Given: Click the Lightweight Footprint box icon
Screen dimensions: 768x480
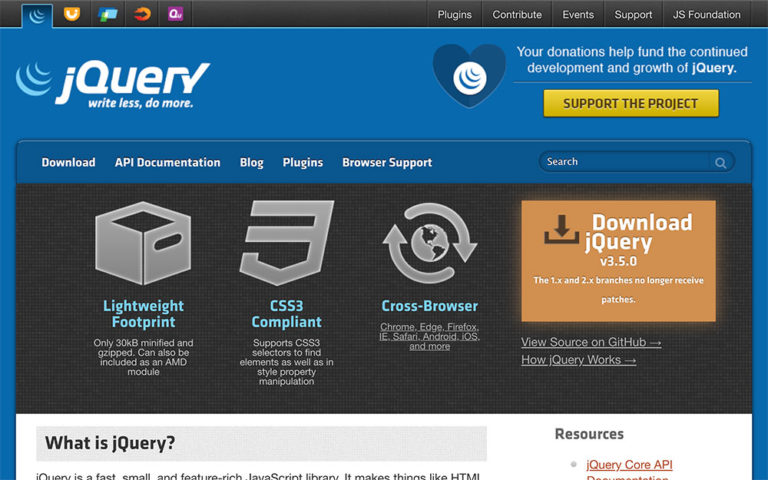Looking at the screenshot, I should pos(142,243).
